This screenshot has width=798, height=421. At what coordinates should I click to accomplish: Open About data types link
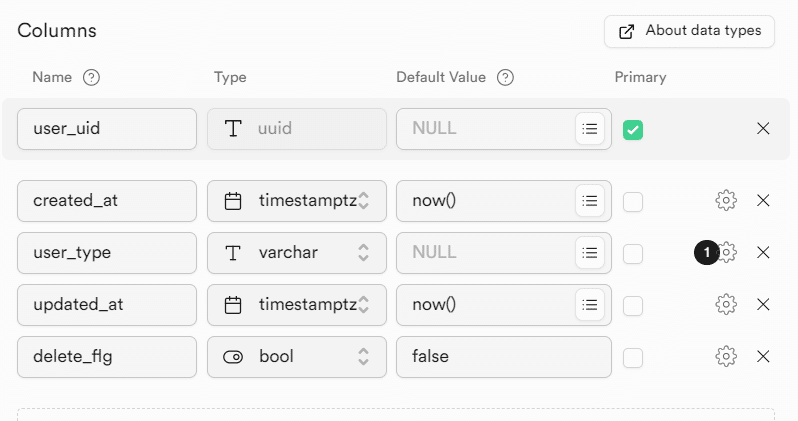point(690,31)
